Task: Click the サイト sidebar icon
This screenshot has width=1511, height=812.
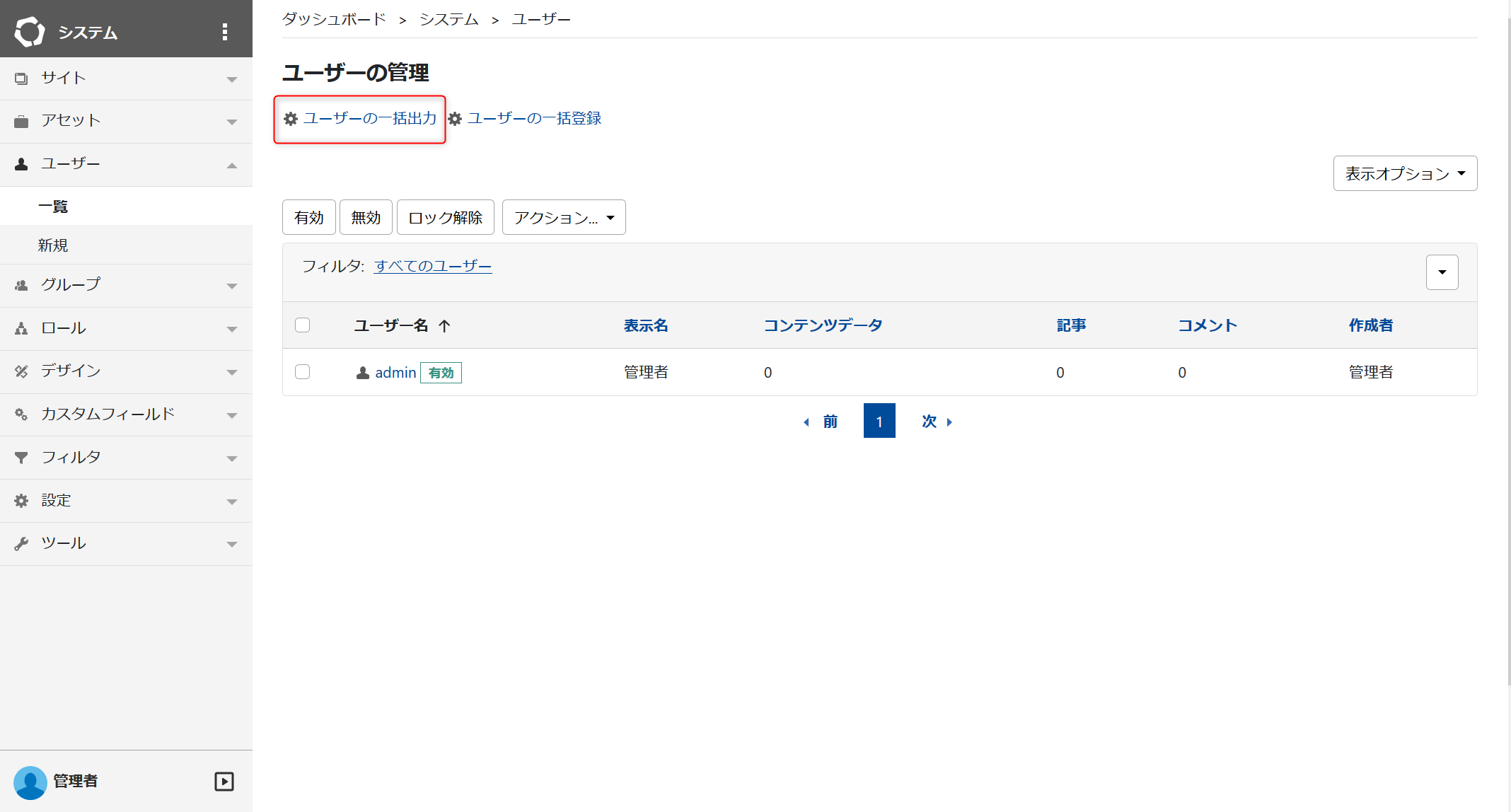Action: tap(21, 79)
